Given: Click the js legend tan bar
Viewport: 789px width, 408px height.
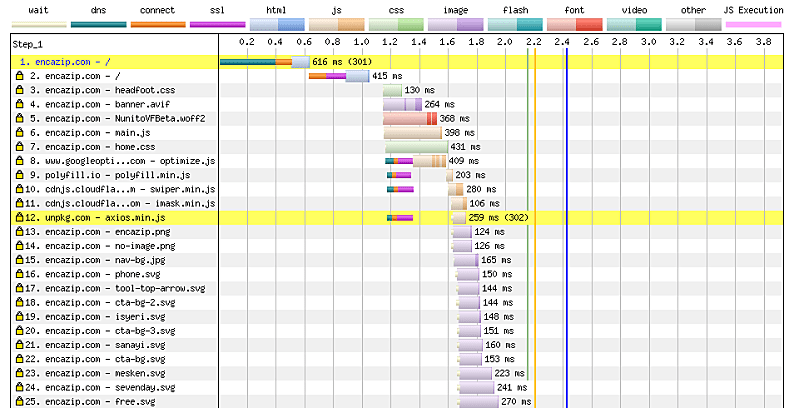Looking at the screenshot, I should 337,25.
